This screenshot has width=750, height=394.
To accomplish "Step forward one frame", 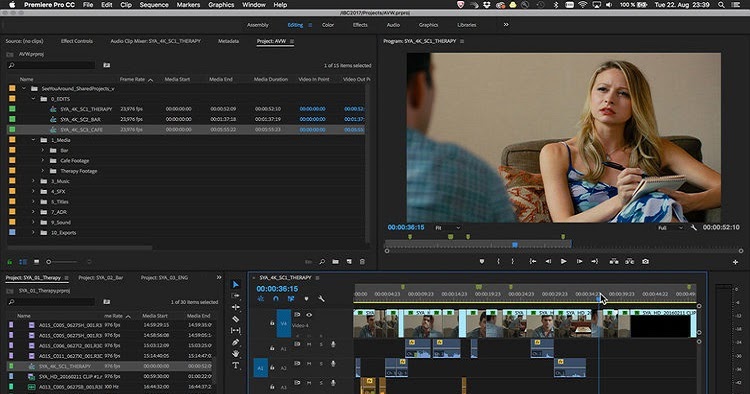I will click(x=579, y=262).
